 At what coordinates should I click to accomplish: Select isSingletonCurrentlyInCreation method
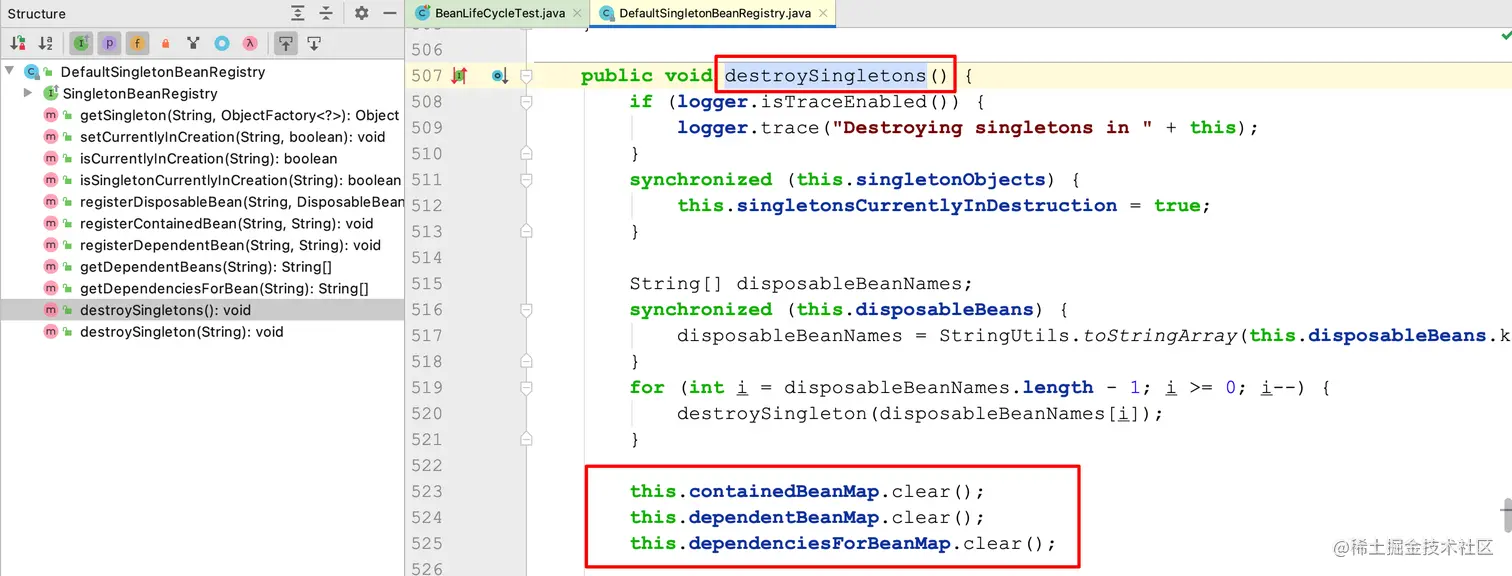tap(240, 180)
